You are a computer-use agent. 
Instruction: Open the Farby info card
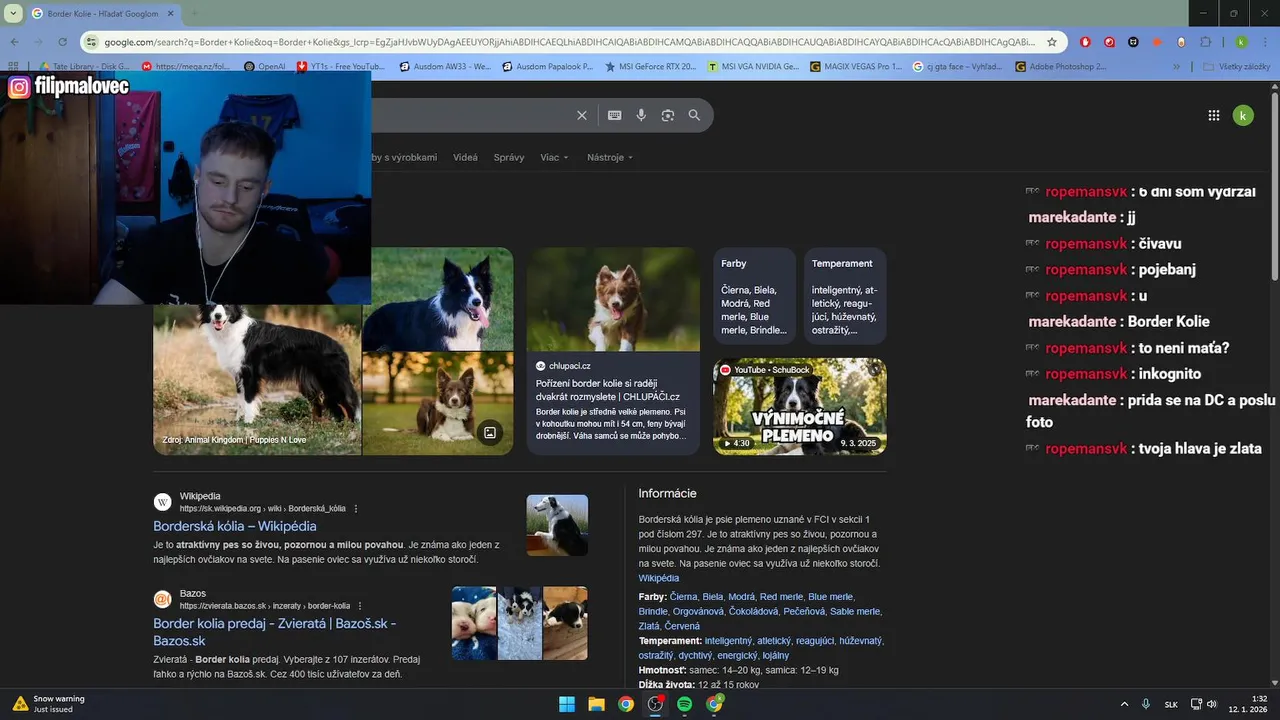pyautogui.click(x=754, y=297)
